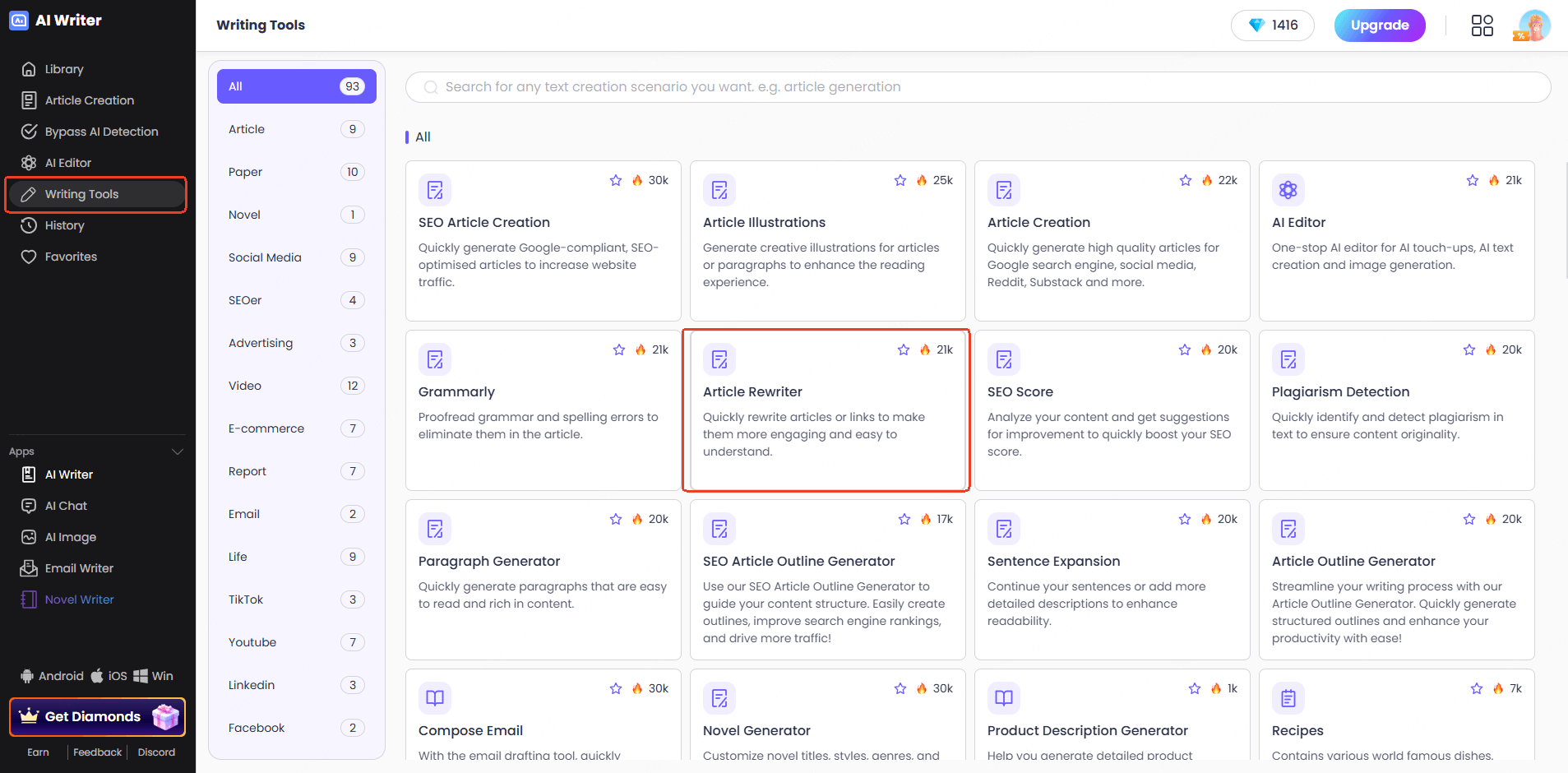
Task: Select the Social Media category
Action: [x=297, y=257]
